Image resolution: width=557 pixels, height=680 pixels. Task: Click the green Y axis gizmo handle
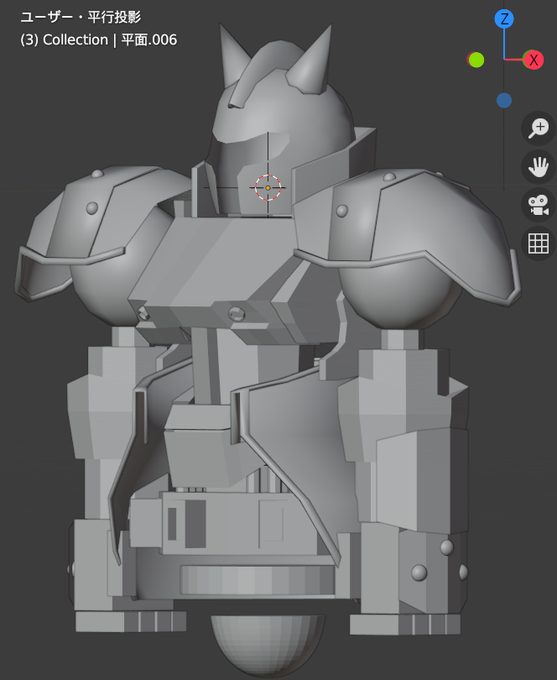[x=476, y=60]
